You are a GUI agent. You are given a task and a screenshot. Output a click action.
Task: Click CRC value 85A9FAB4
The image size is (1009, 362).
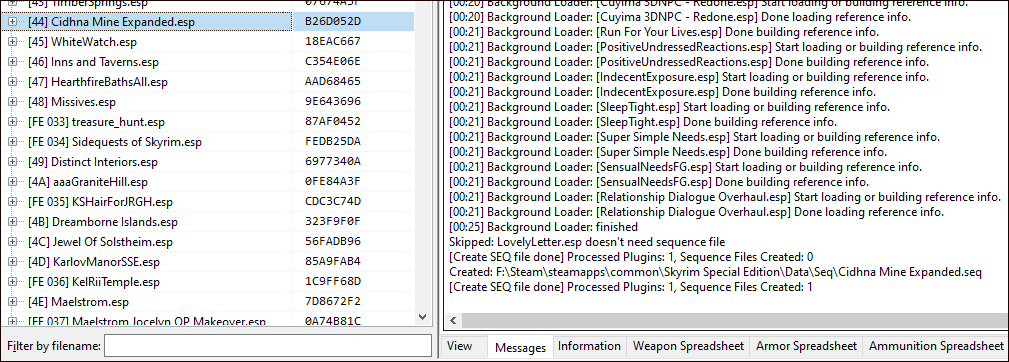tap(333, 262)
